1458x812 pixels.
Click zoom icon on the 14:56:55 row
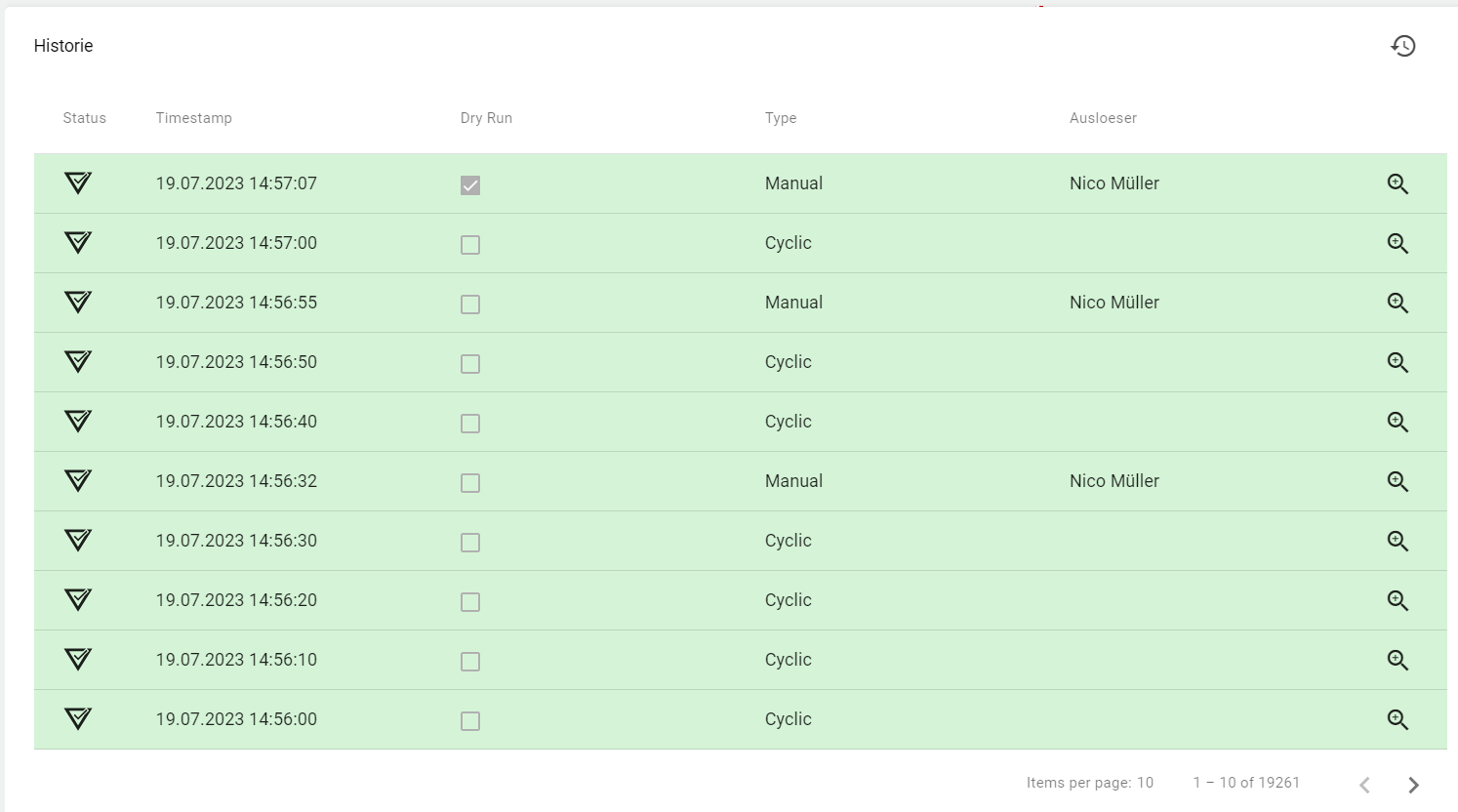[1397, 303]
